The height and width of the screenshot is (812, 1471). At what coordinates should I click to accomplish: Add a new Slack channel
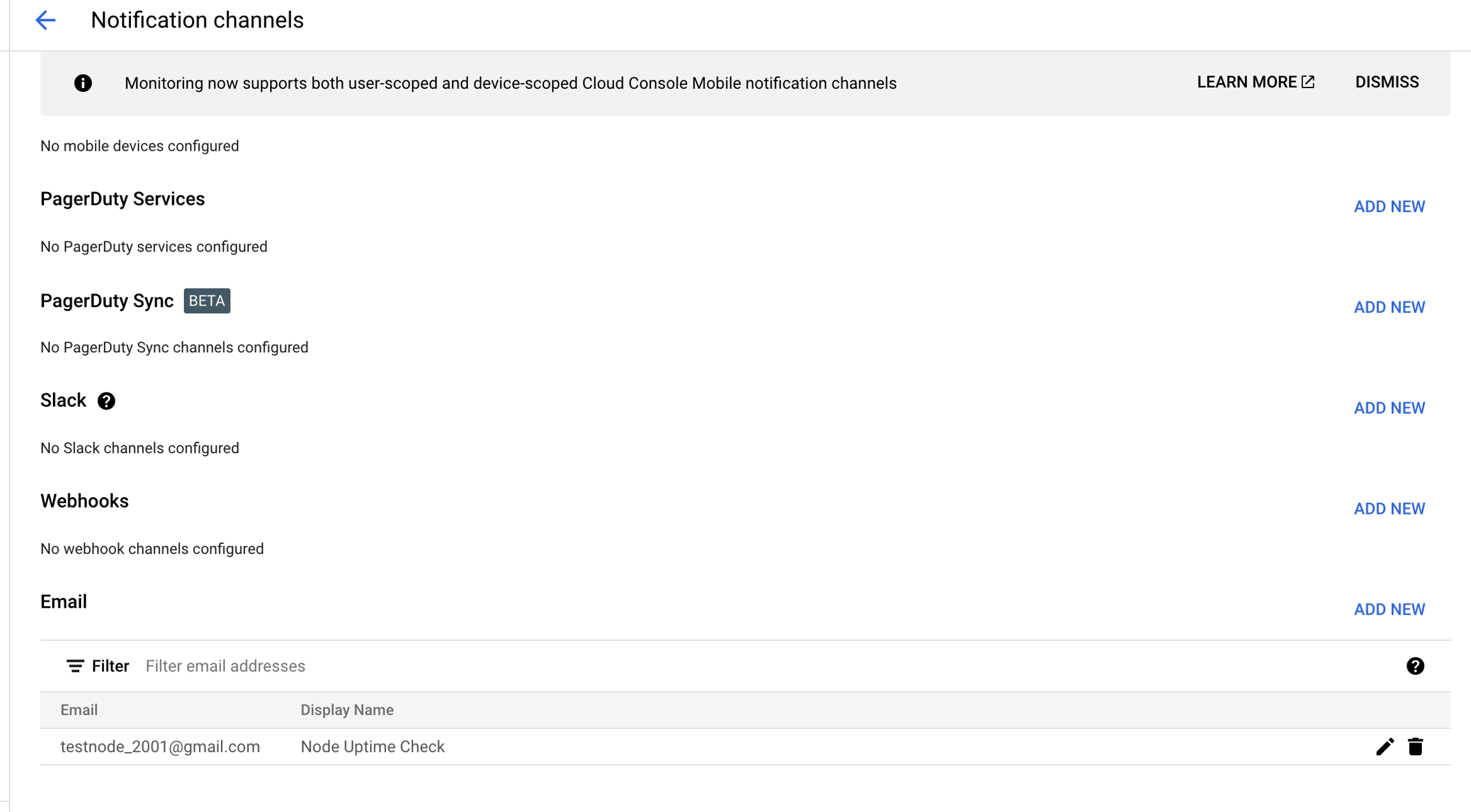pos(1389,408)
